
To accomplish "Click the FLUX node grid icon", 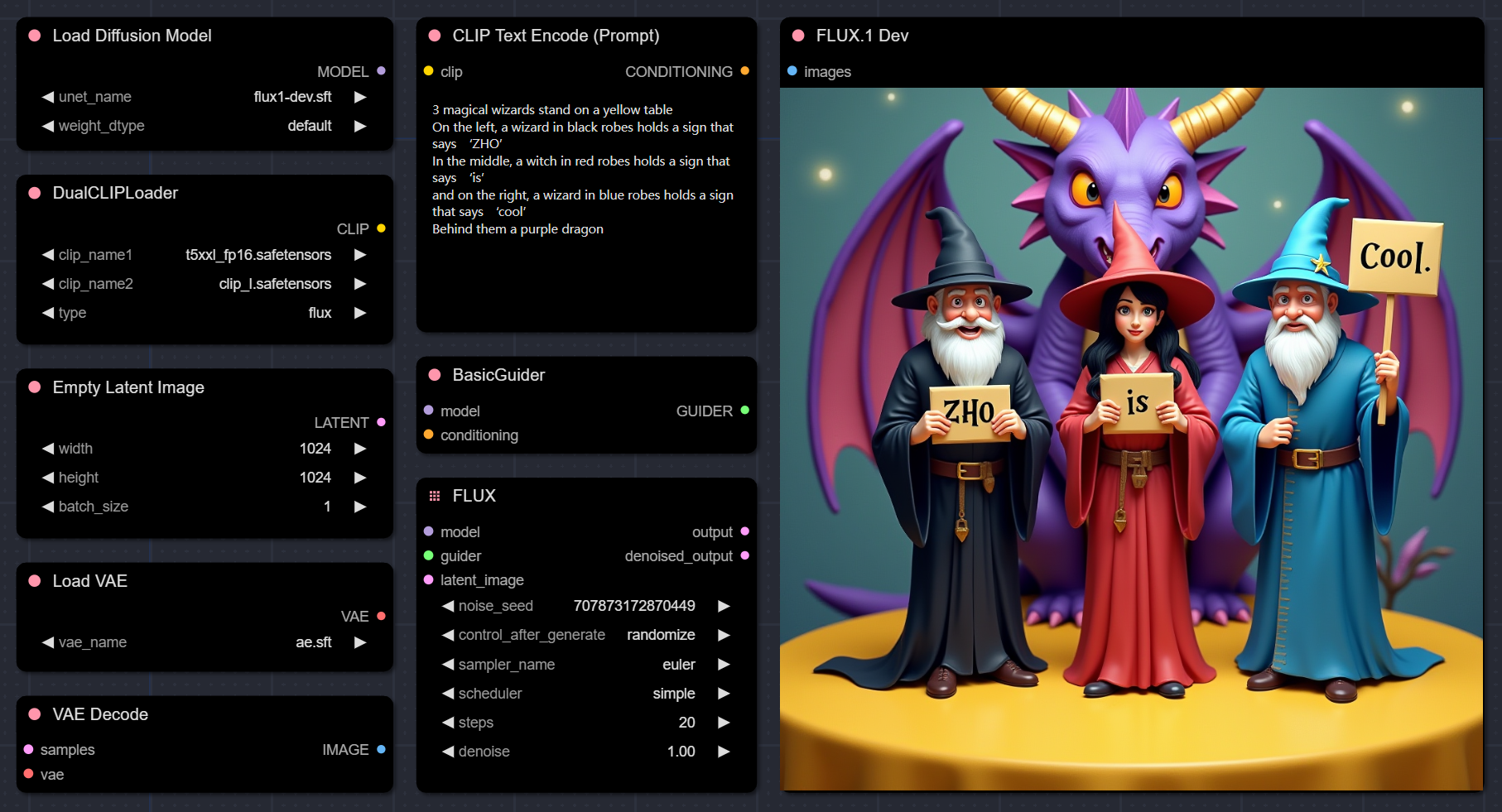I will click(x=434, y=496).
